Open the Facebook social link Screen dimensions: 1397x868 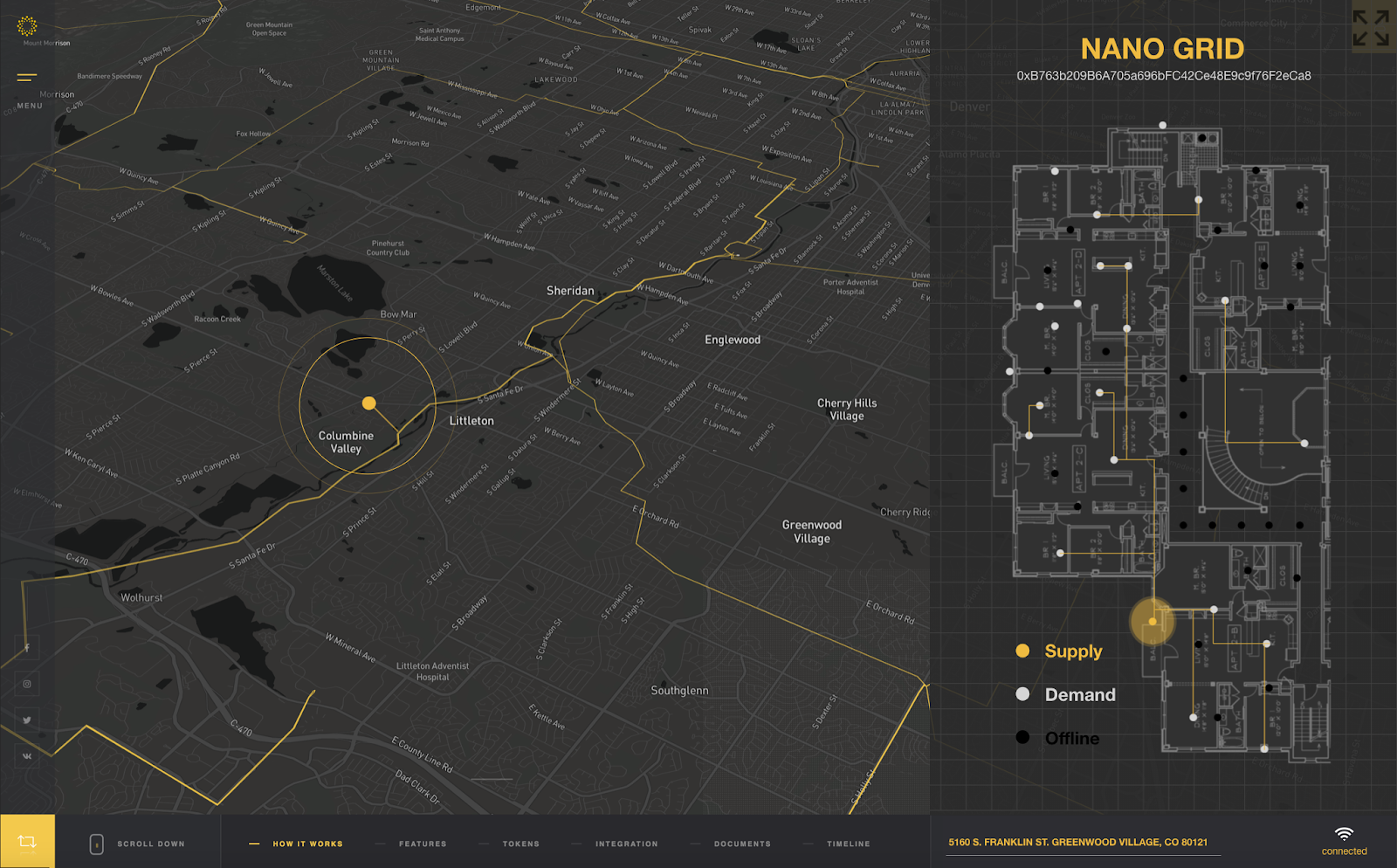click(x=27, y=648)
